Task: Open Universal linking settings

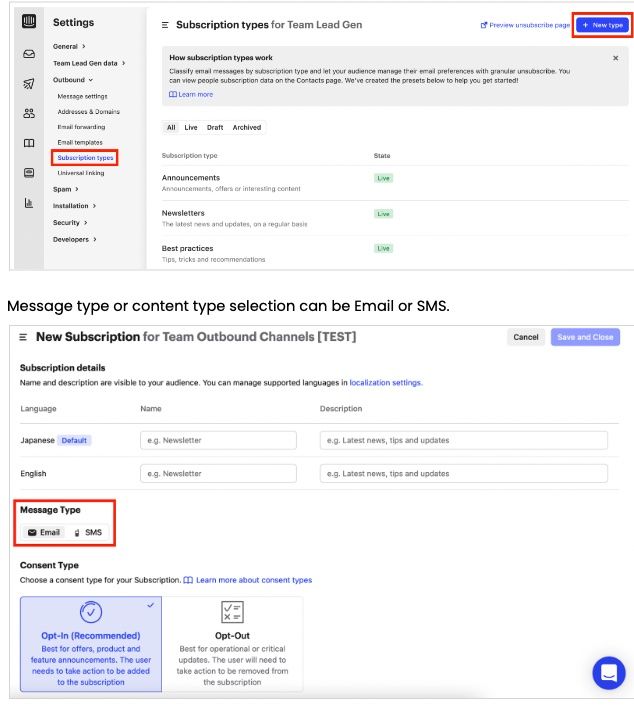Action: point(81,173)
